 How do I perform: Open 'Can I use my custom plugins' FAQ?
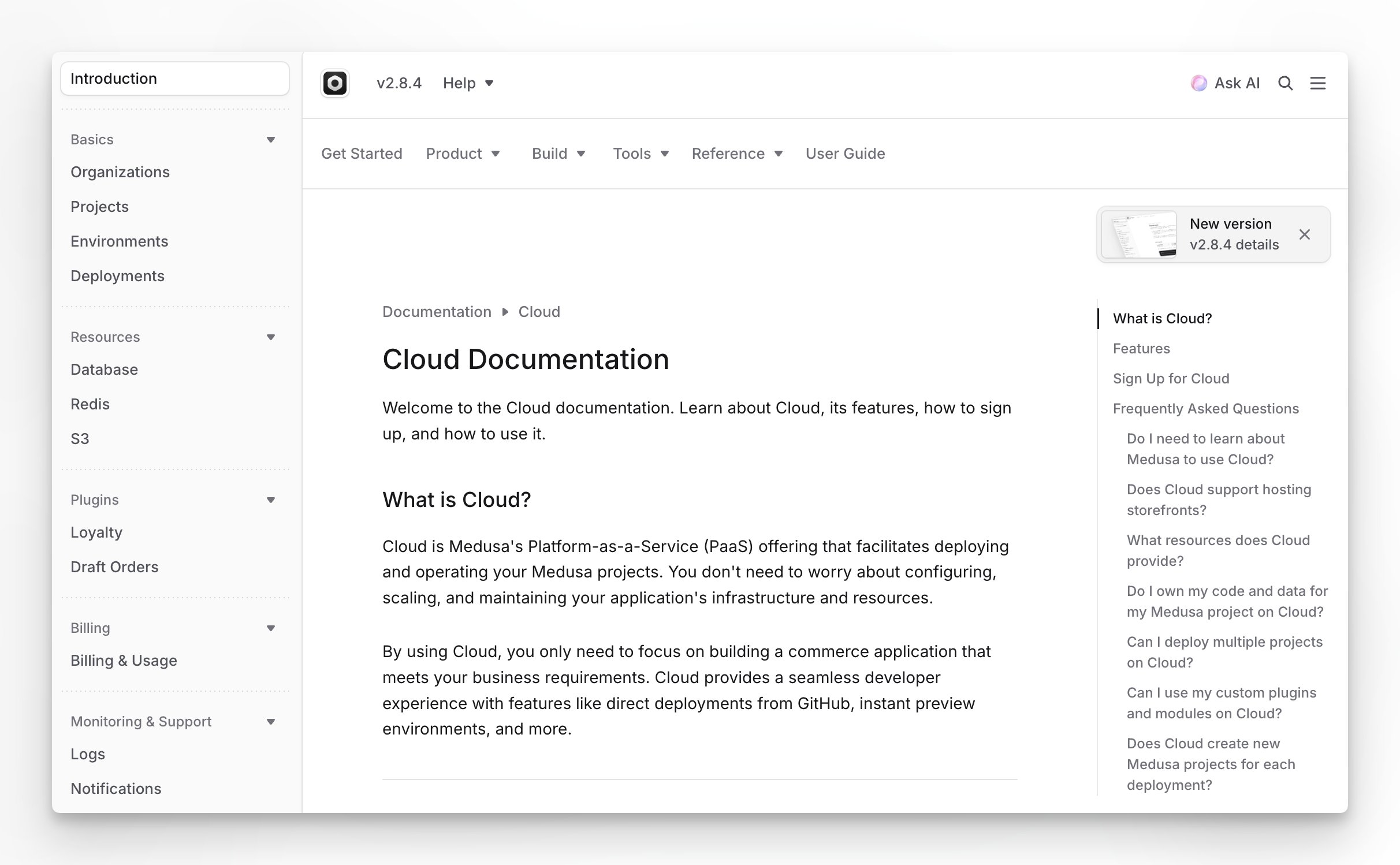click(x=1222, y=703)
